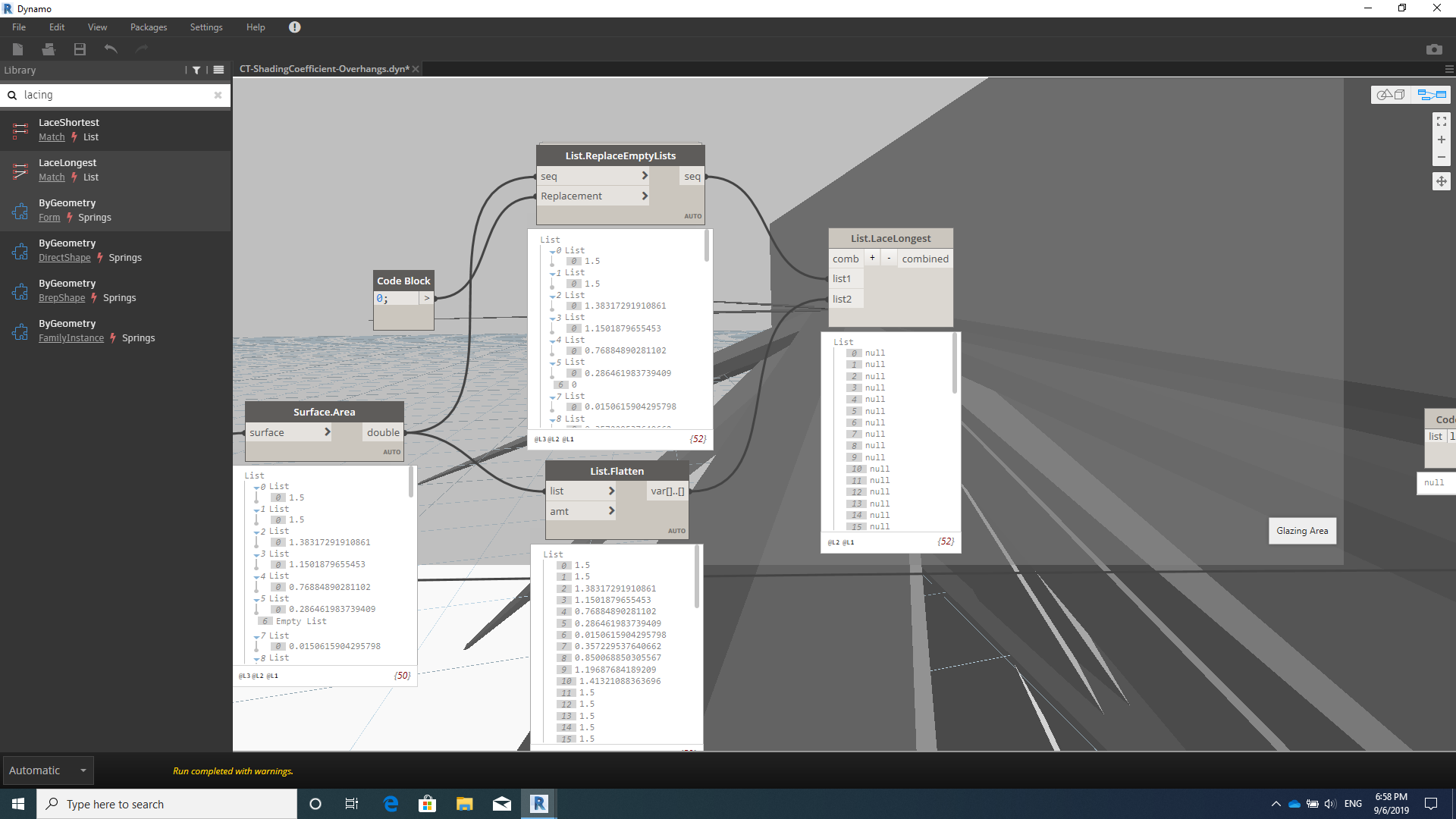Click the Replacement input chevron
1456x819 pixels.
click(x=645, y=196)
